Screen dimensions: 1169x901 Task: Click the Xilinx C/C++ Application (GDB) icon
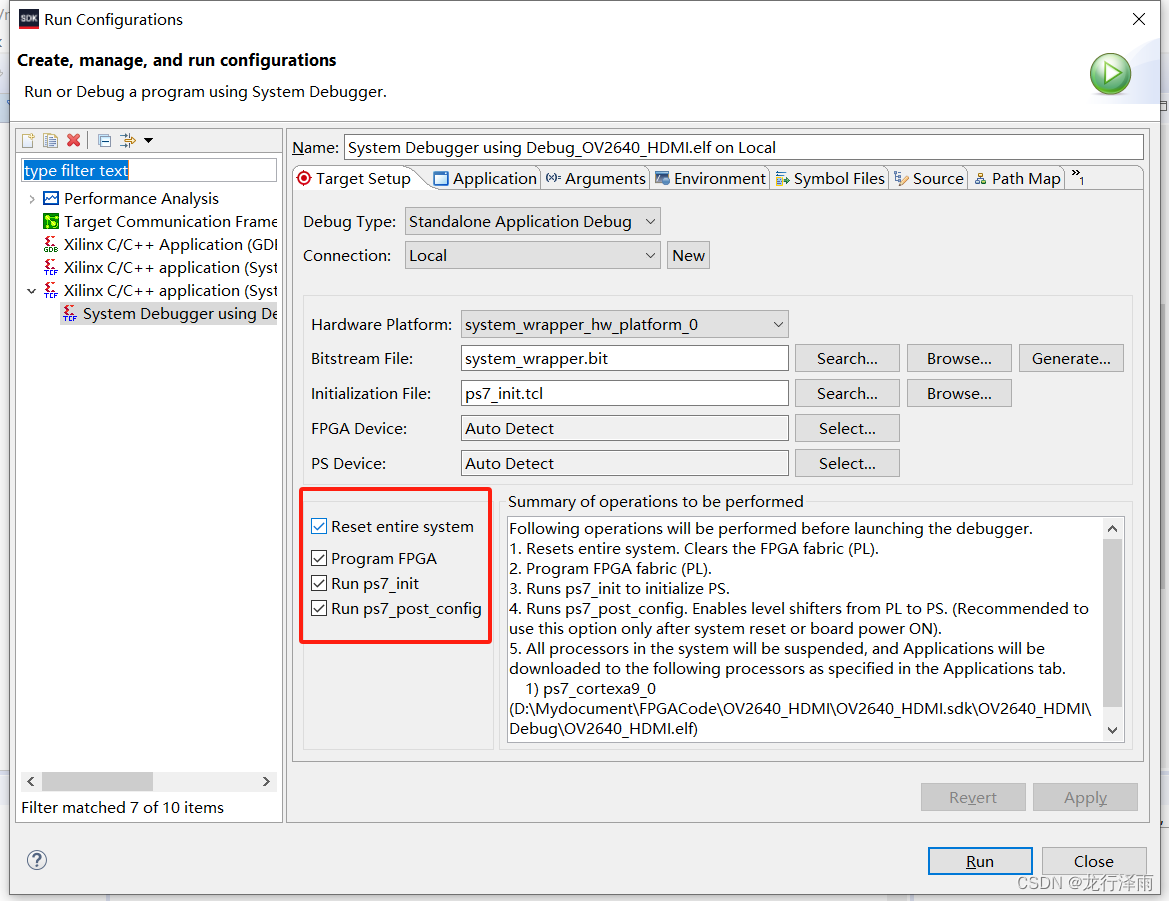(x=51, y=244)
